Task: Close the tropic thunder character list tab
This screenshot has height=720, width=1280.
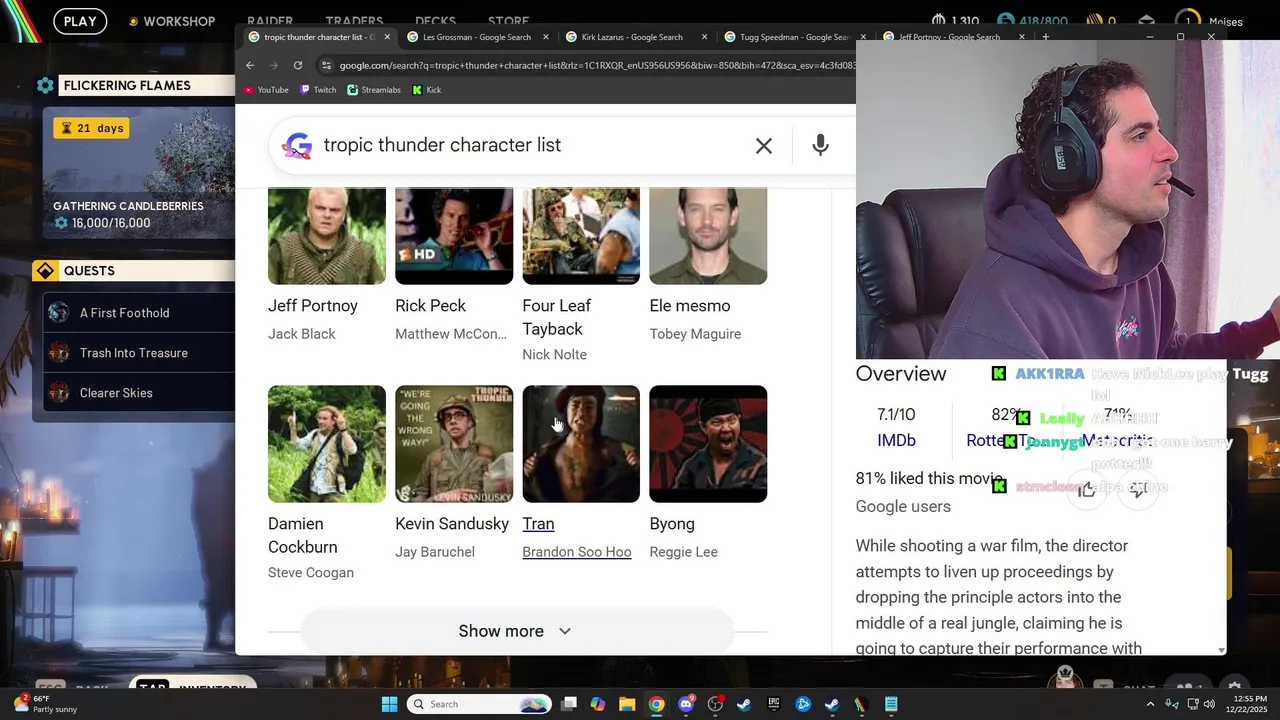Action: (x=387, y=37)
